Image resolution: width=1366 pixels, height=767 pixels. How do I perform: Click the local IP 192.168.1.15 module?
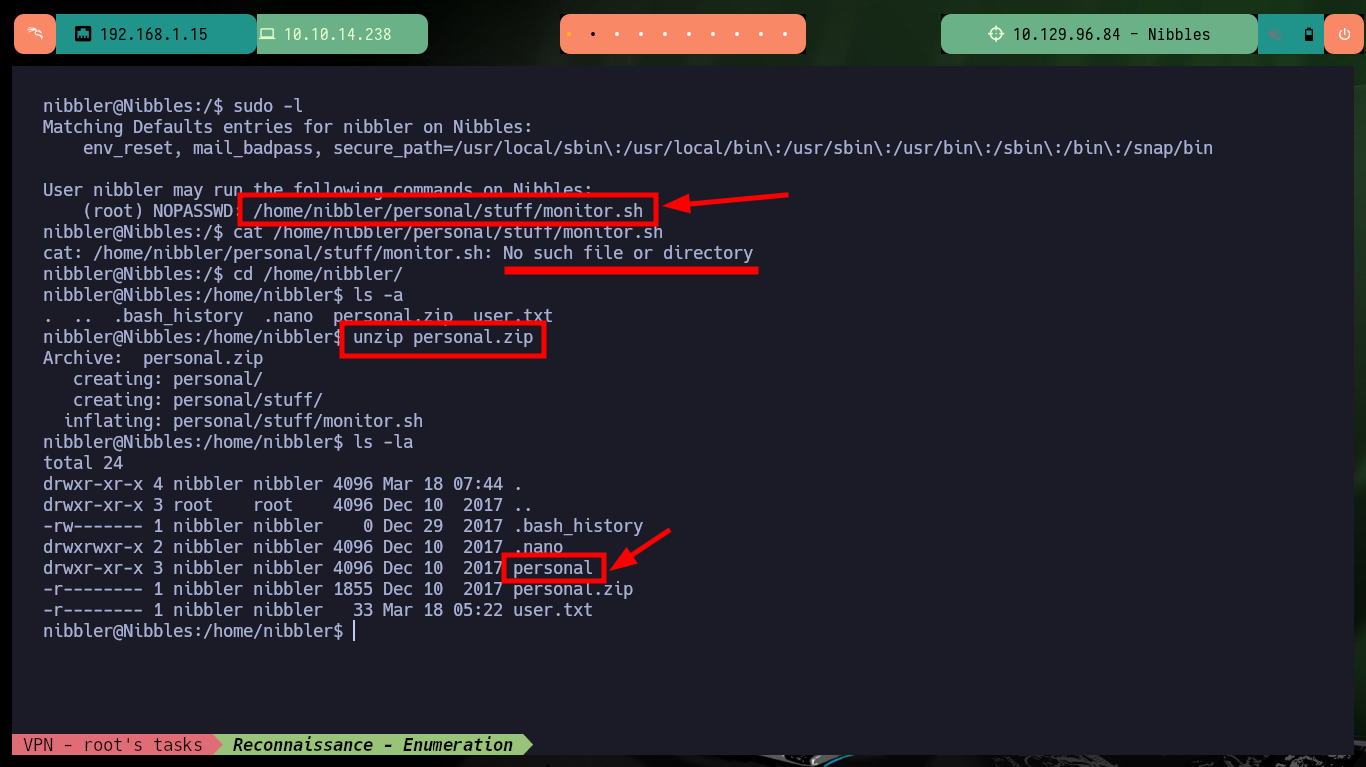coord(156,34)
